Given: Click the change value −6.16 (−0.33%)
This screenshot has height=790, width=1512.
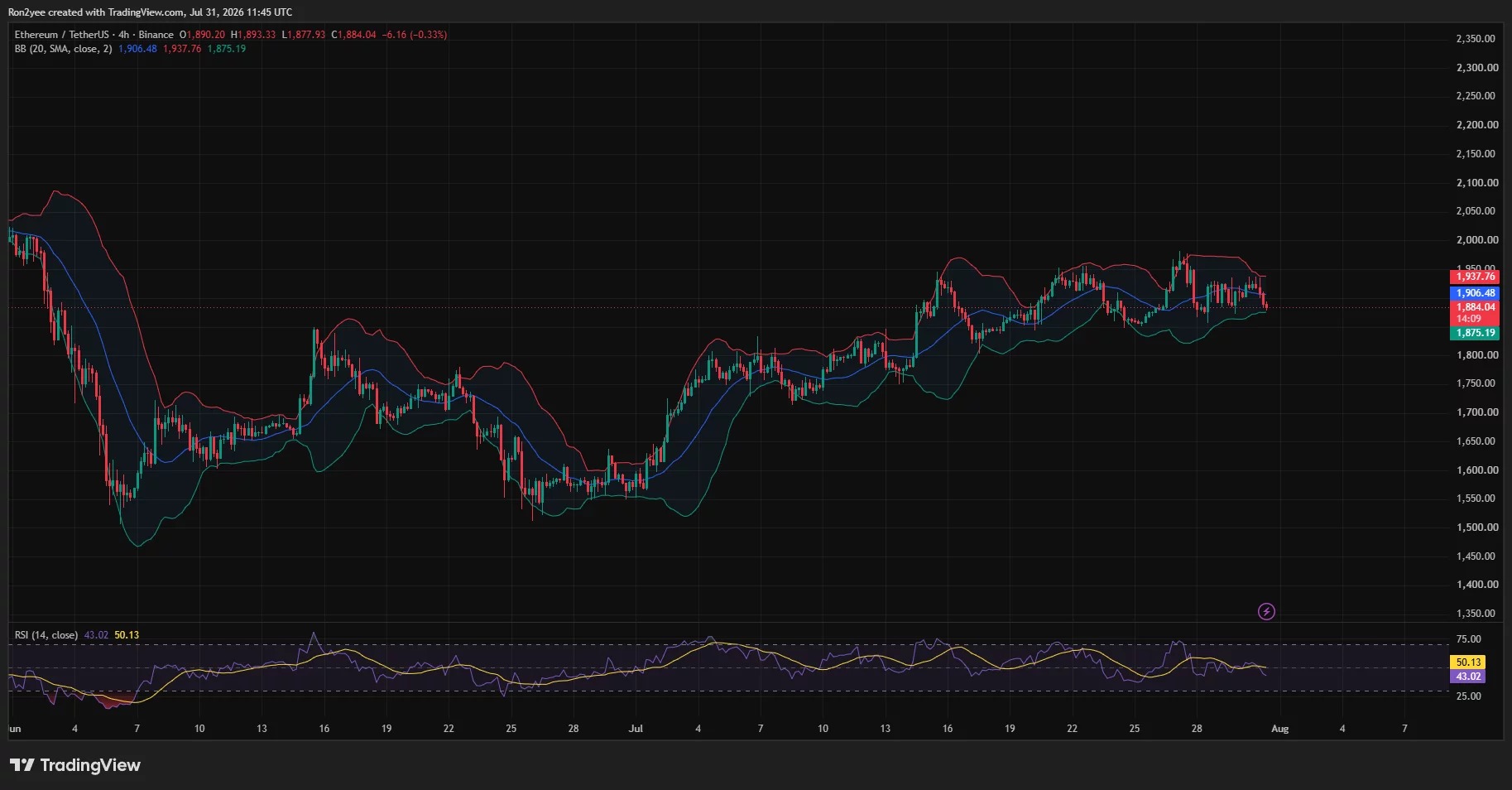Looking at the screenshot, I should coord(415,35).
